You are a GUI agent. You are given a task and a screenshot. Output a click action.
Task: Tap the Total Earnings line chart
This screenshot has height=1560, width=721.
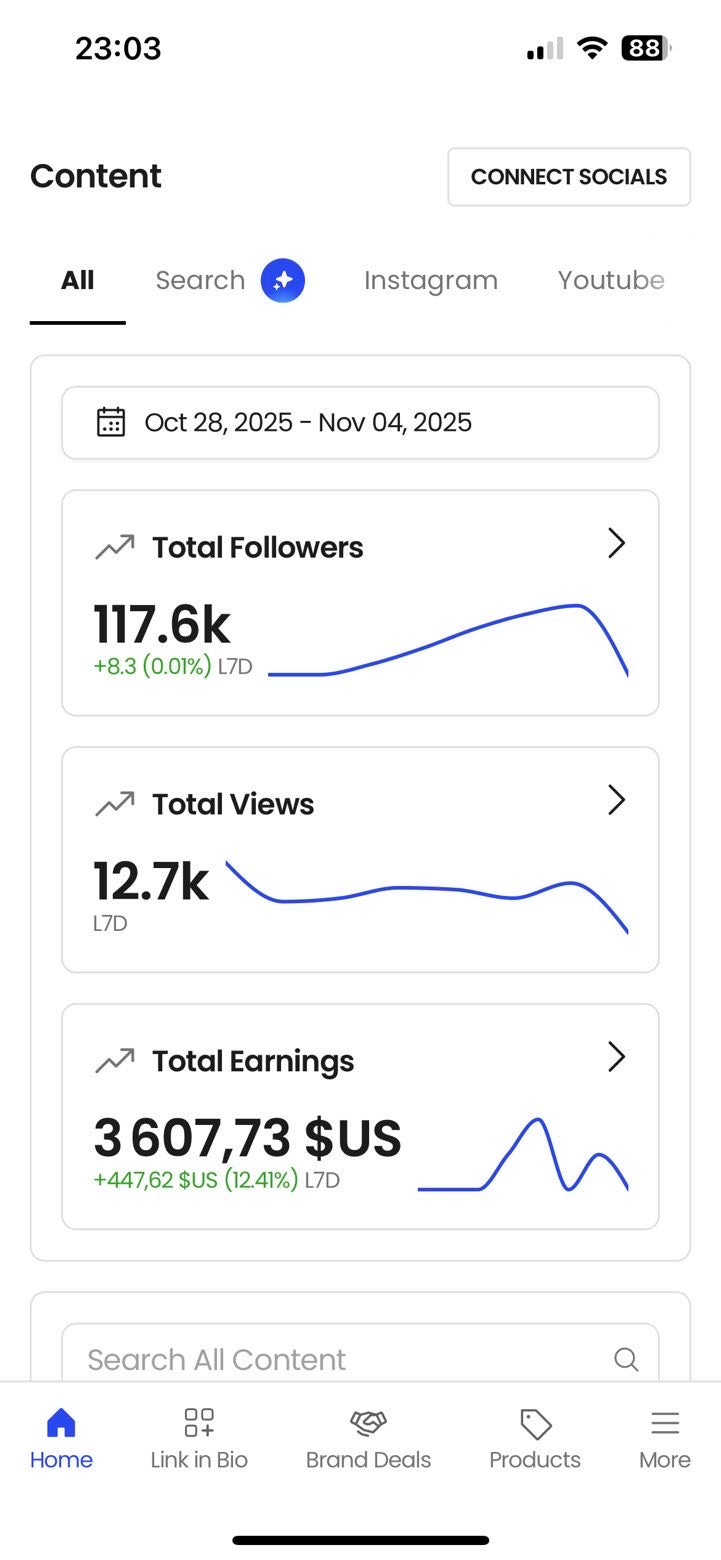[x=522, y=1155]
